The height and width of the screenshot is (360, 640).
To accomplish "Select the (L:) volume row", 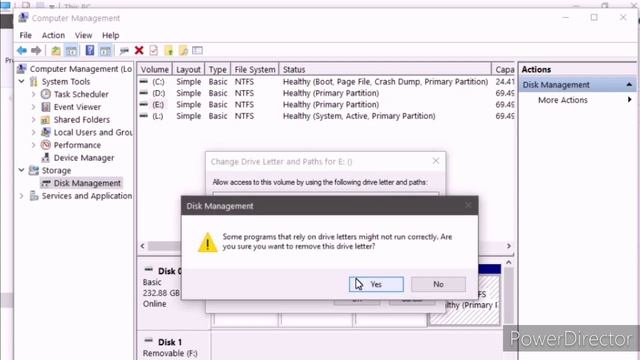I will (x=326, y=116).
